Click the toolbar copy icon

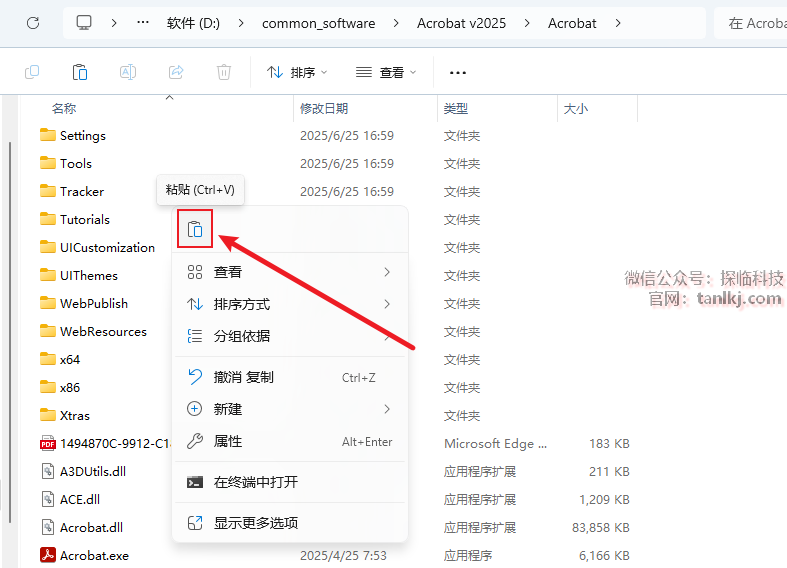(32, 72)
